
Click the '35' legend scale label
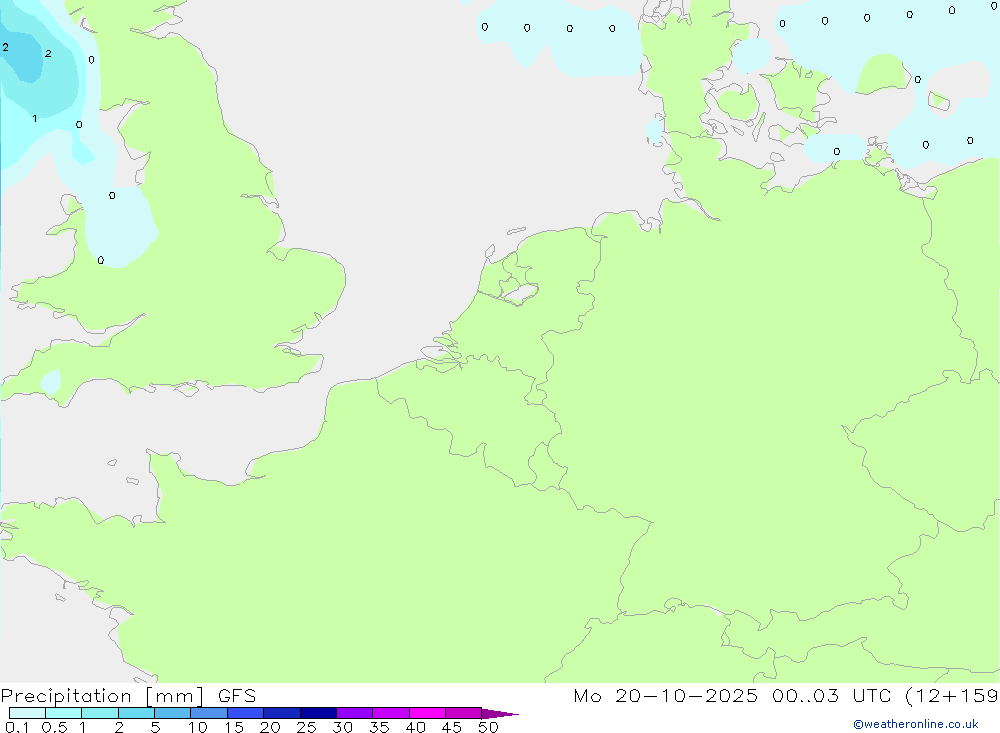pos(379,727)
